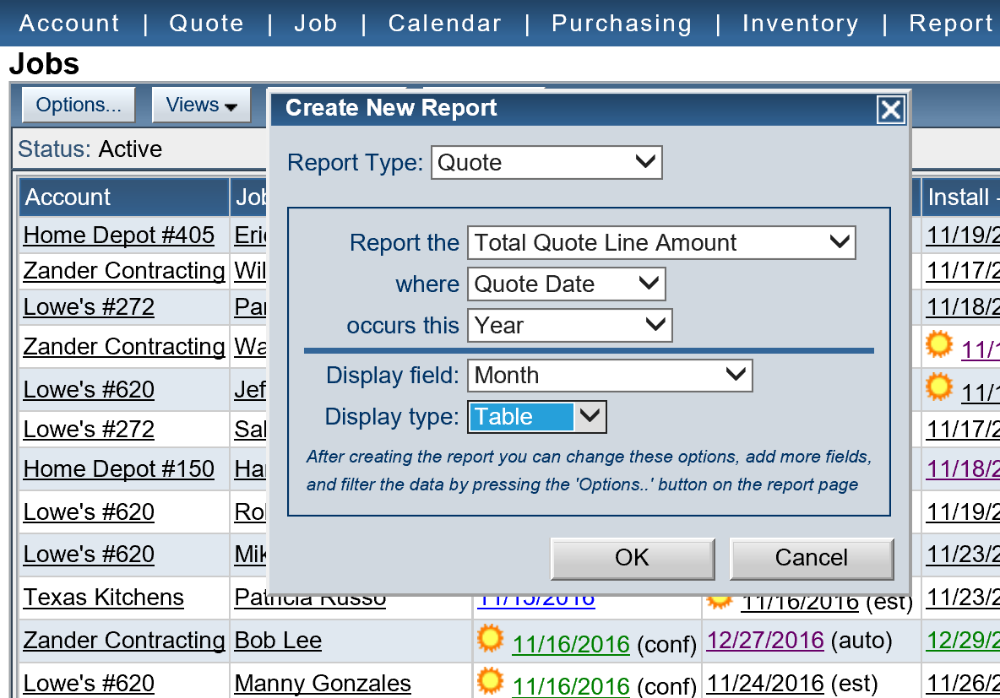Open the 'occurs this' Year dropdown
The width and height of the screenshot is (1000, 698).
click(x=570, y=325)
